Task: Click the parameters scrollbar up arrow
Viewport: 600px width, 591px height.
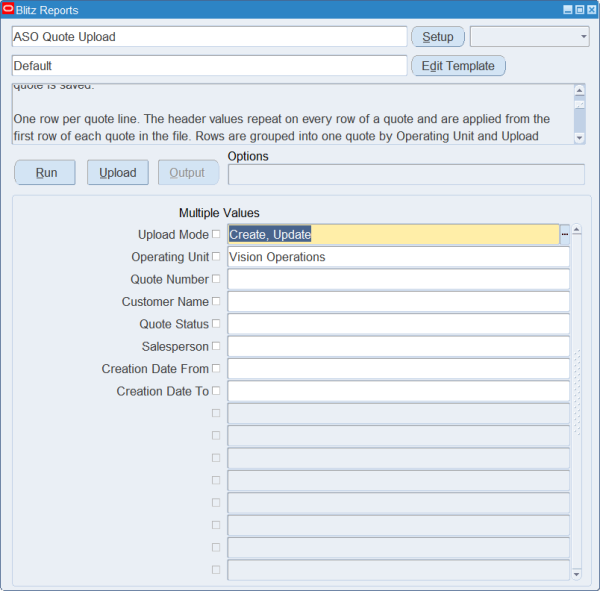Action: [x=577, y=229]
